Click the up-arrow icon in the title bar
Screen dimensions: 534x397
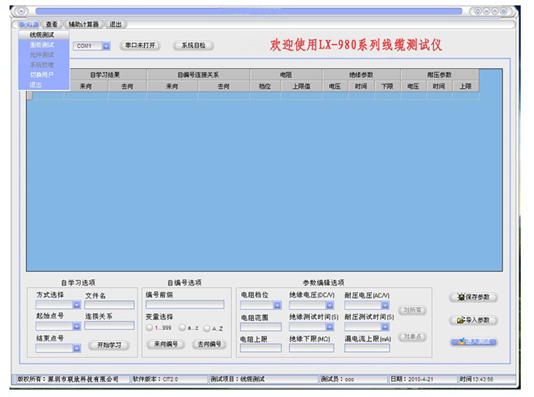(495, 11)
